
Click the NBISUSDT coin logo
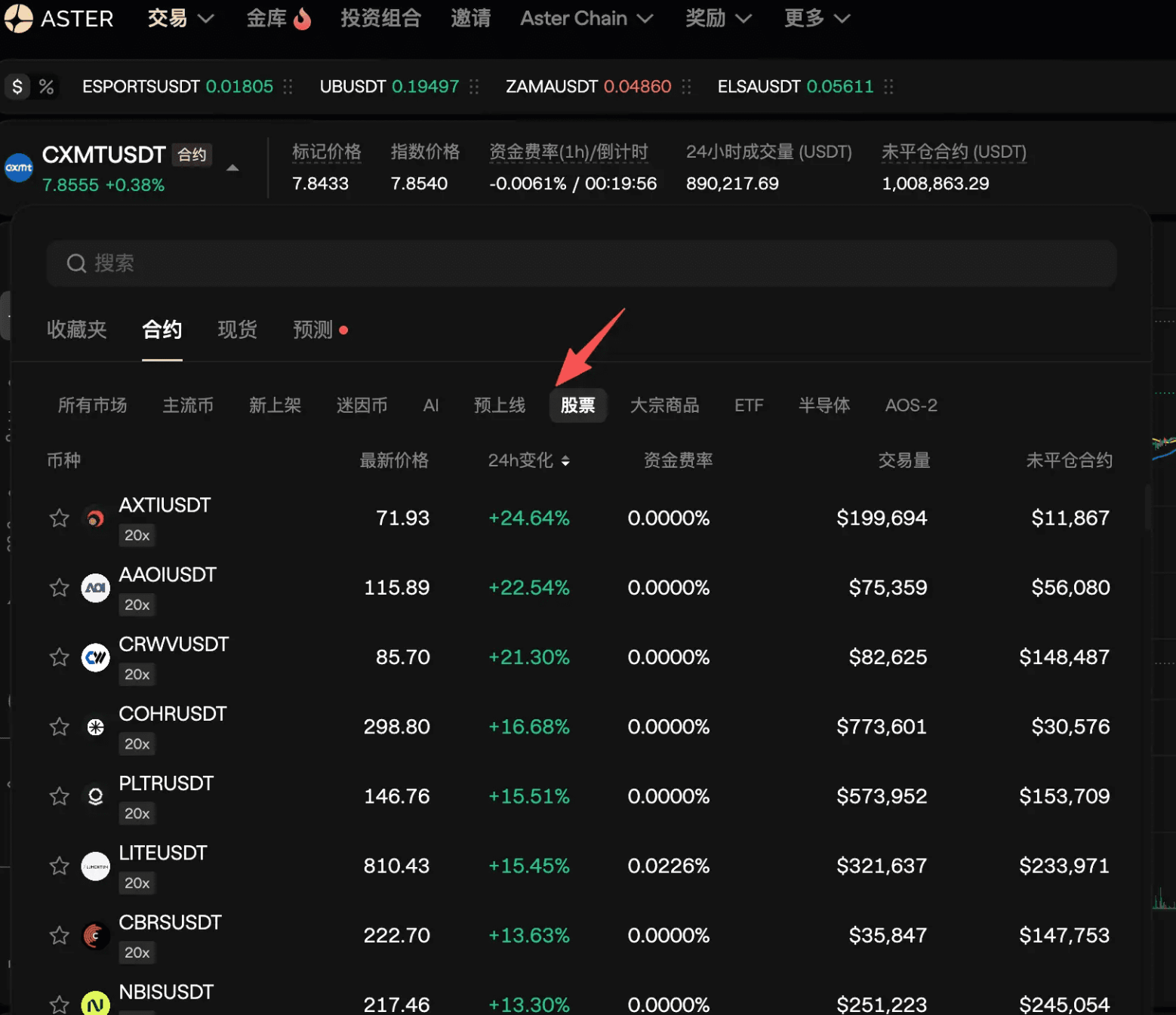pos(95,1004)
